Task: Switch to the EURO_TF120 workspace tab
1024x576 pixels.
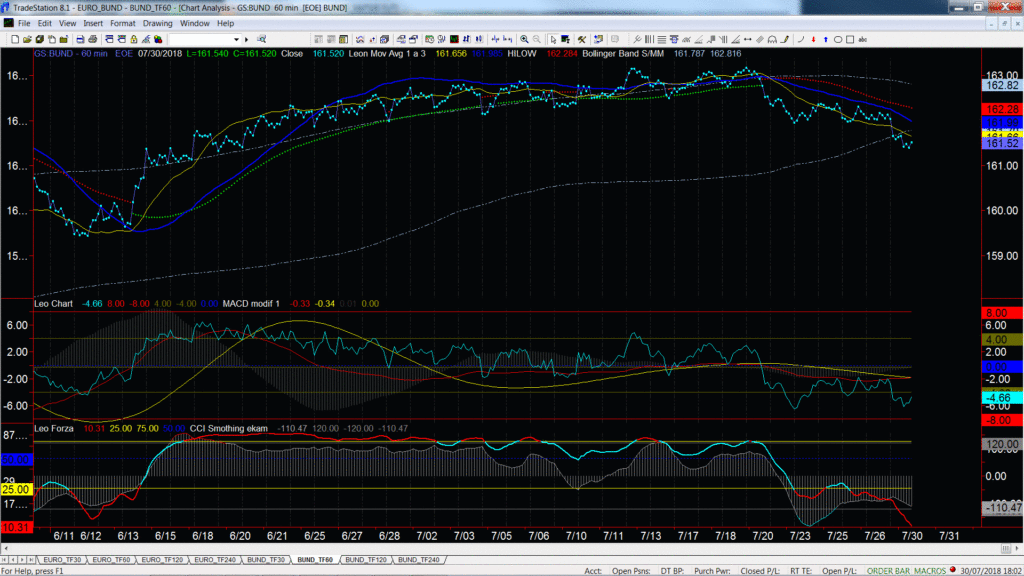Action: pyautogui.click(x=162, y=560)
